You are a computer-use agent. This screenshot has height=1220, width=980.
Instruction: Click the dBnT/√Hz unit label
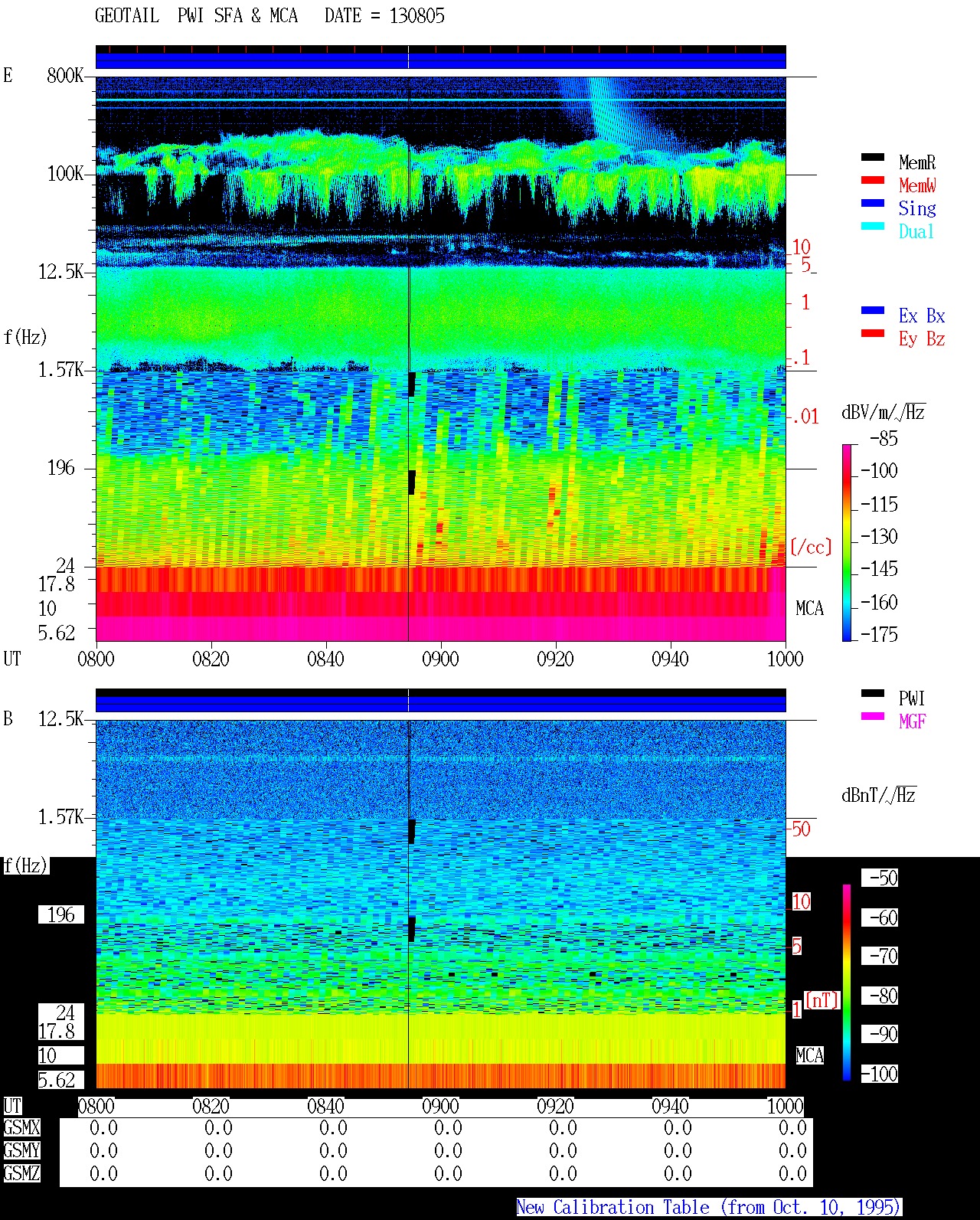878,795
